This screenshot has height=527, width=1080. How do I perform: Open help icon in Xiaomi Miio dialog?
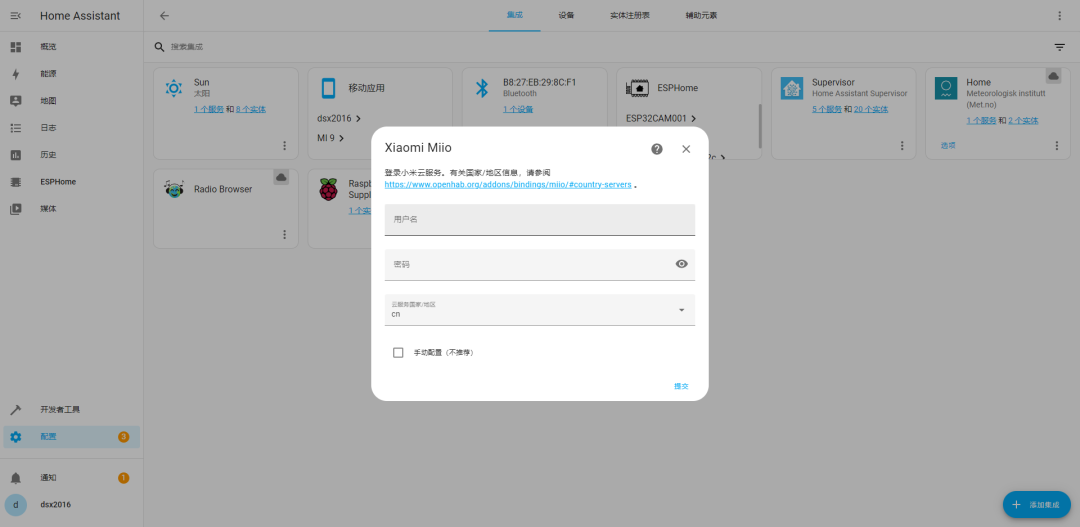(x=657, y=149)
